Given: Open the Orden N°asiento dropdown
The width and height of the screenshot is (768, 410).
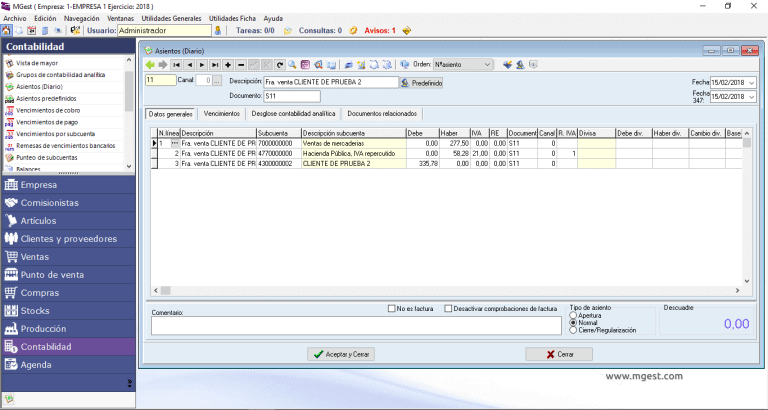Looking at the screenshot, I should pyautogui.click(x=487, y=65).
